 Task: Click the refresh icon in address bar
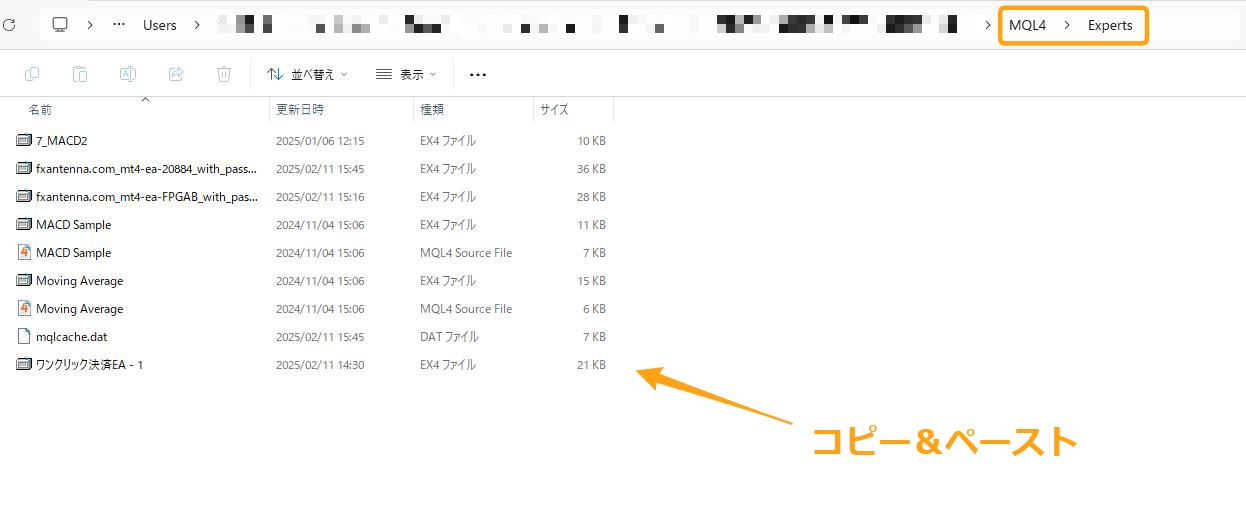click(x=9, y=25)
